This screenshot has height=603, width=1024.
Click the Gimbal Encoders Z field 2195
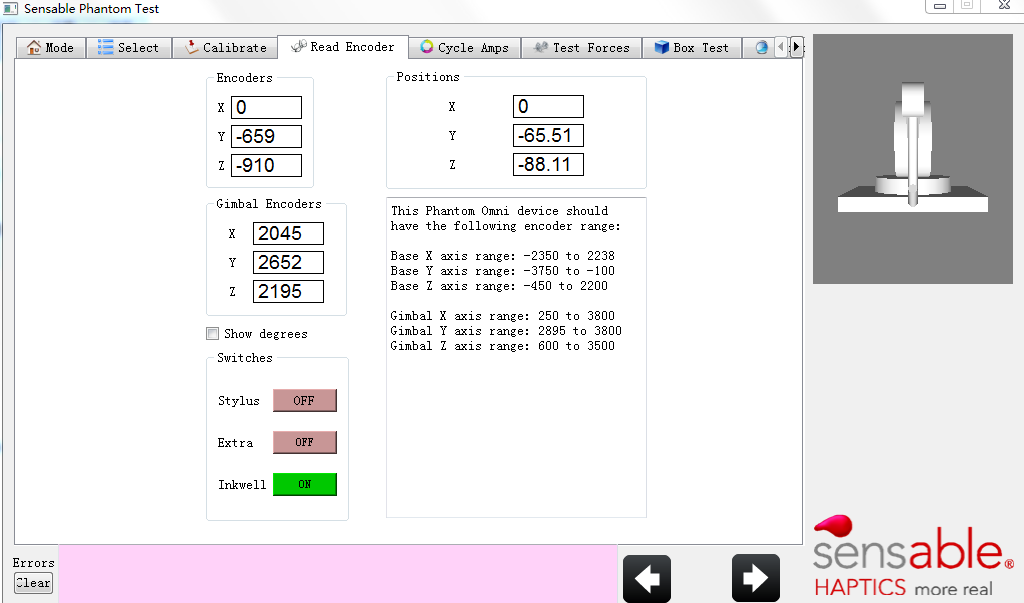pos(288,291)
